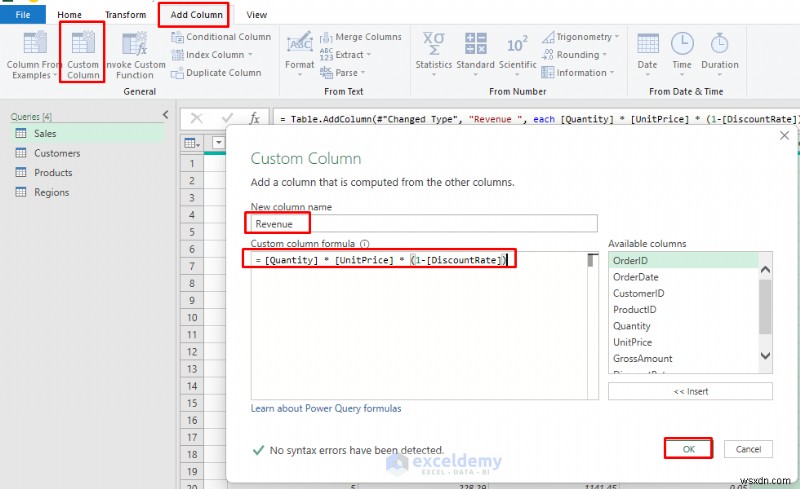Click OK in Custom Column dialog
Screen dimensions: 800x489
pos(688,449)
